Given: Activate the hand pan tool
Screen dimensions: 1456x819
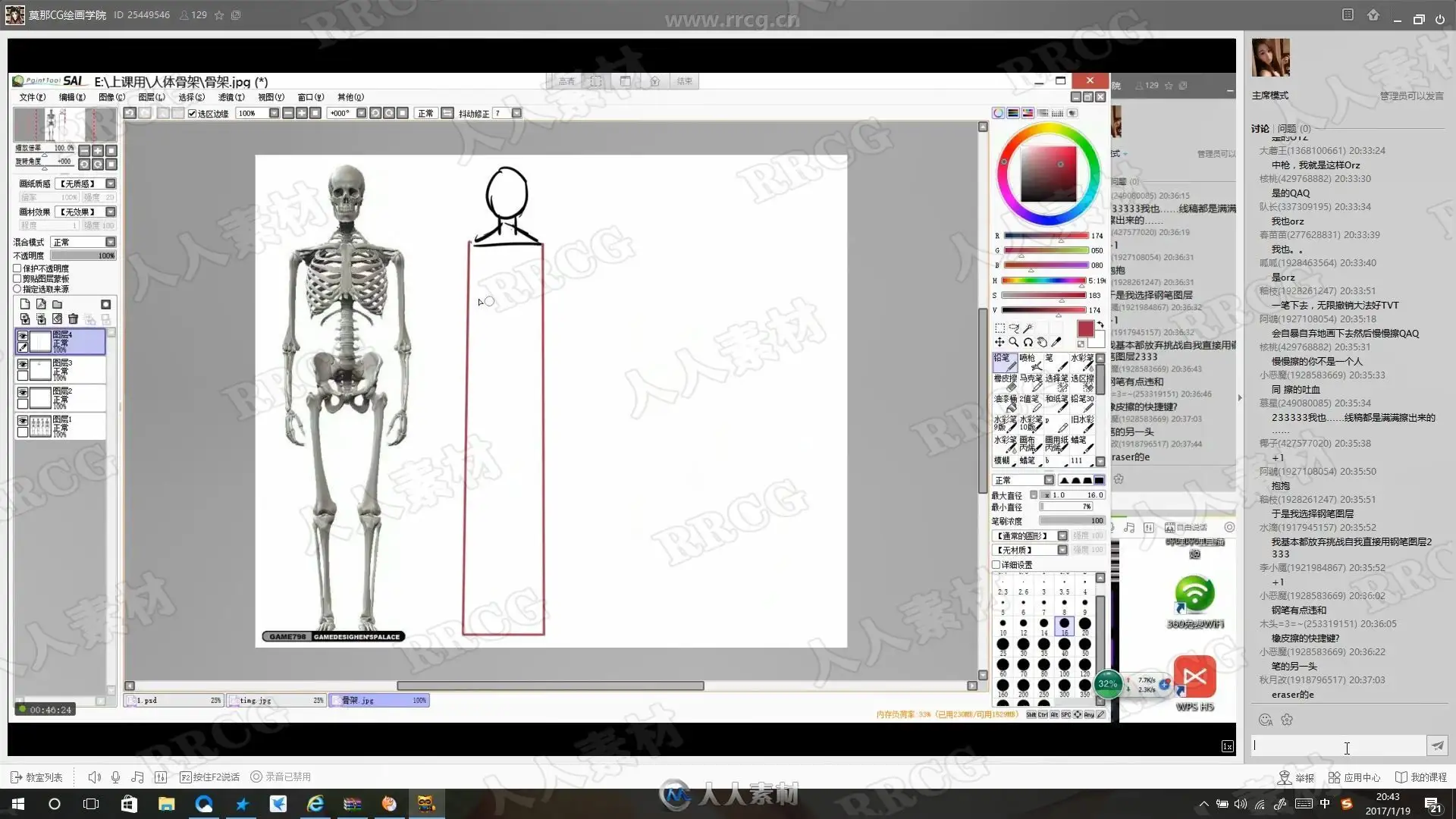Looking at the screenshot, I should [1042, 342].
